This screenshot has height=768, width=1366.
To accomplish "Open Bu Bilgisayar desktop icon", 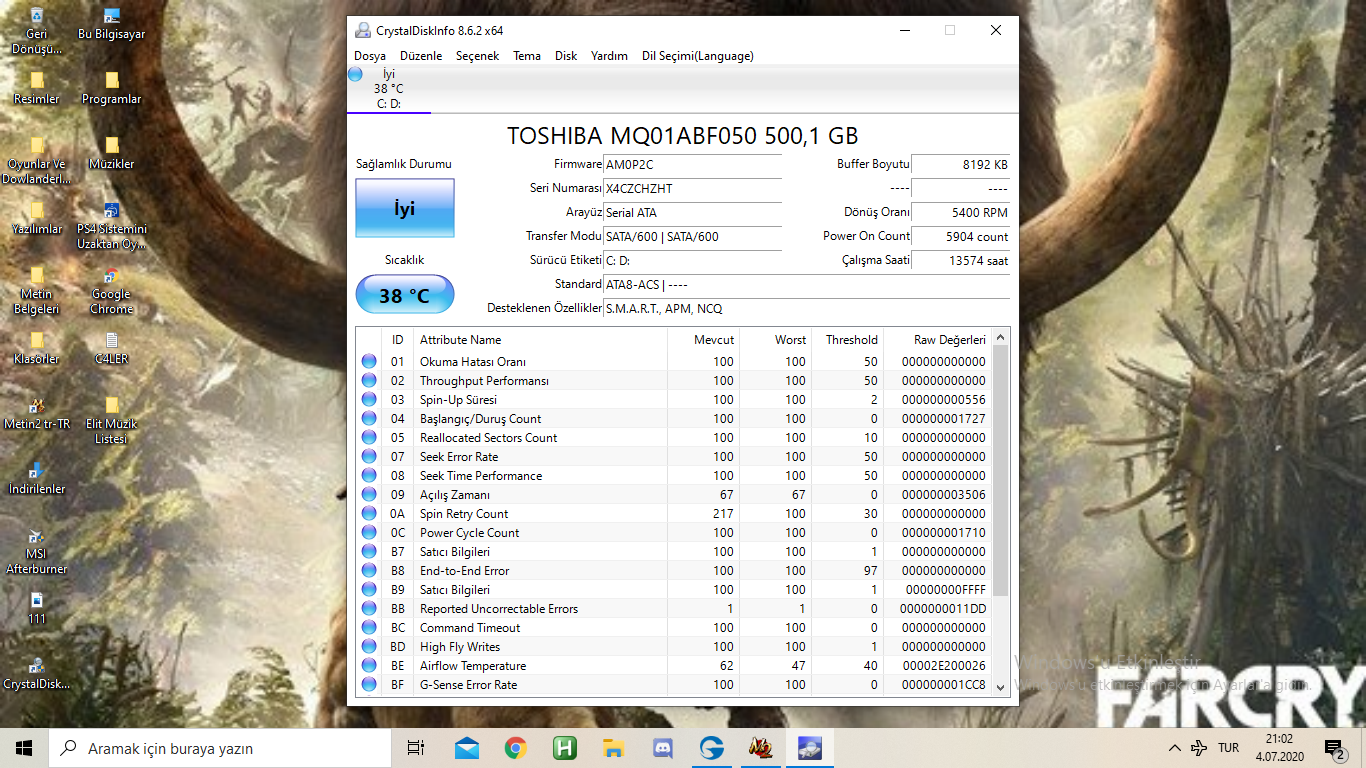I will (x=111, y=24).
